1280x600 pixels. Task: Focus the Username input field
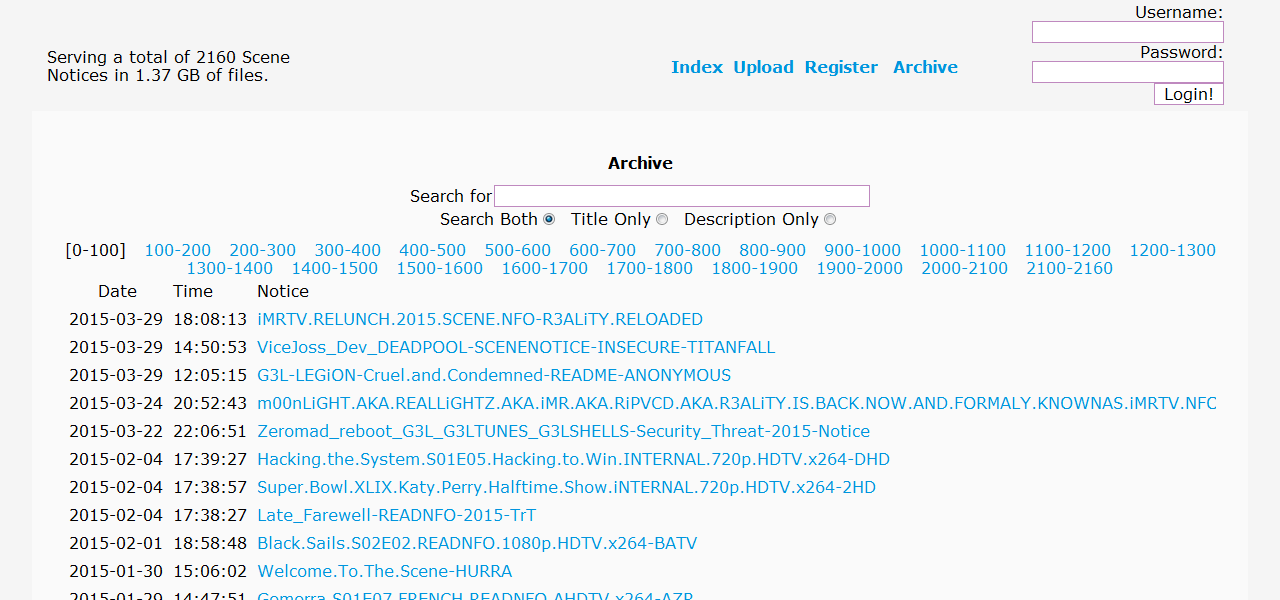coord(1127,32)
